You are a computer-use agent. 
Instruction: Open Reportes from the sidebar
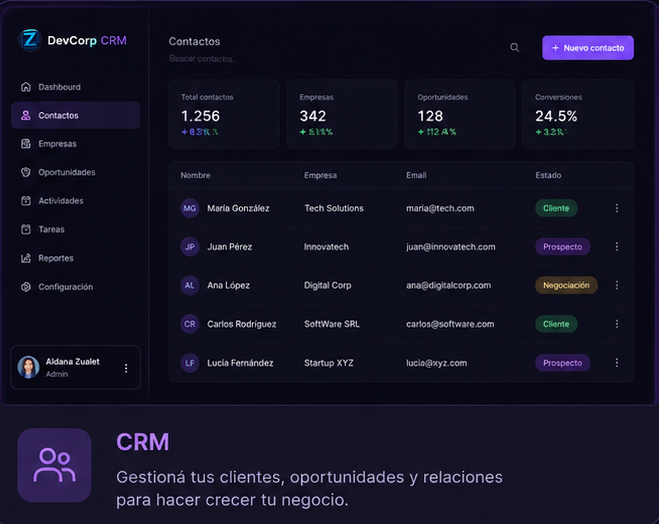[76, 258]
